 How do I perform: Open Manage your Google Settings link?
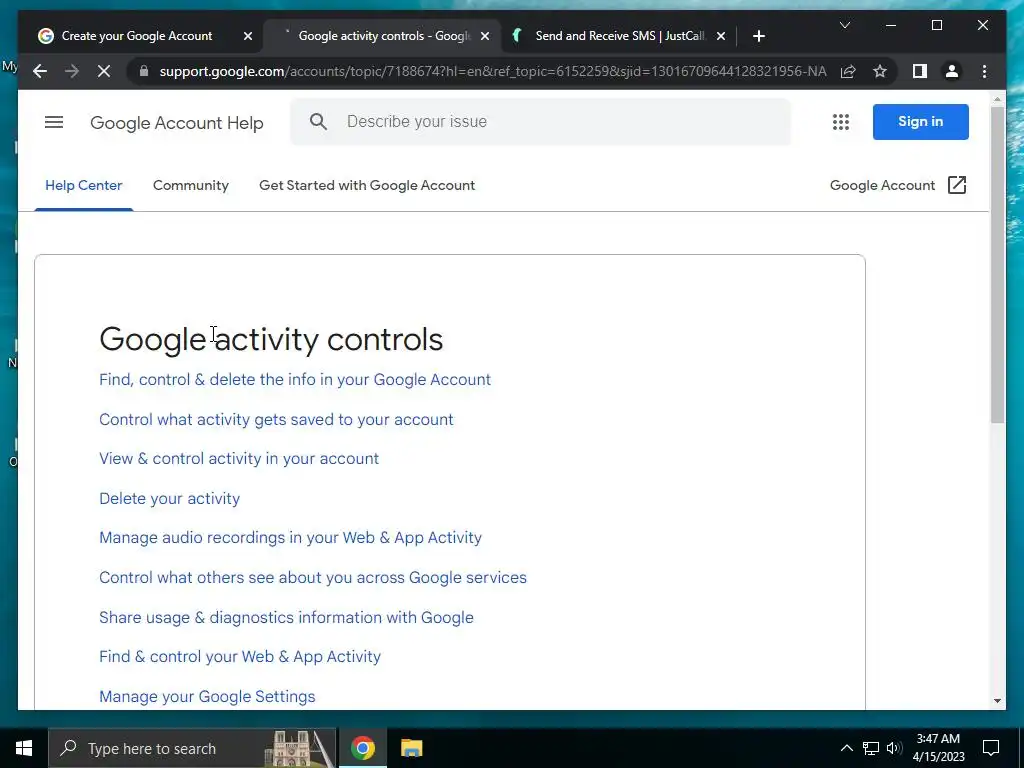[207, 696]
